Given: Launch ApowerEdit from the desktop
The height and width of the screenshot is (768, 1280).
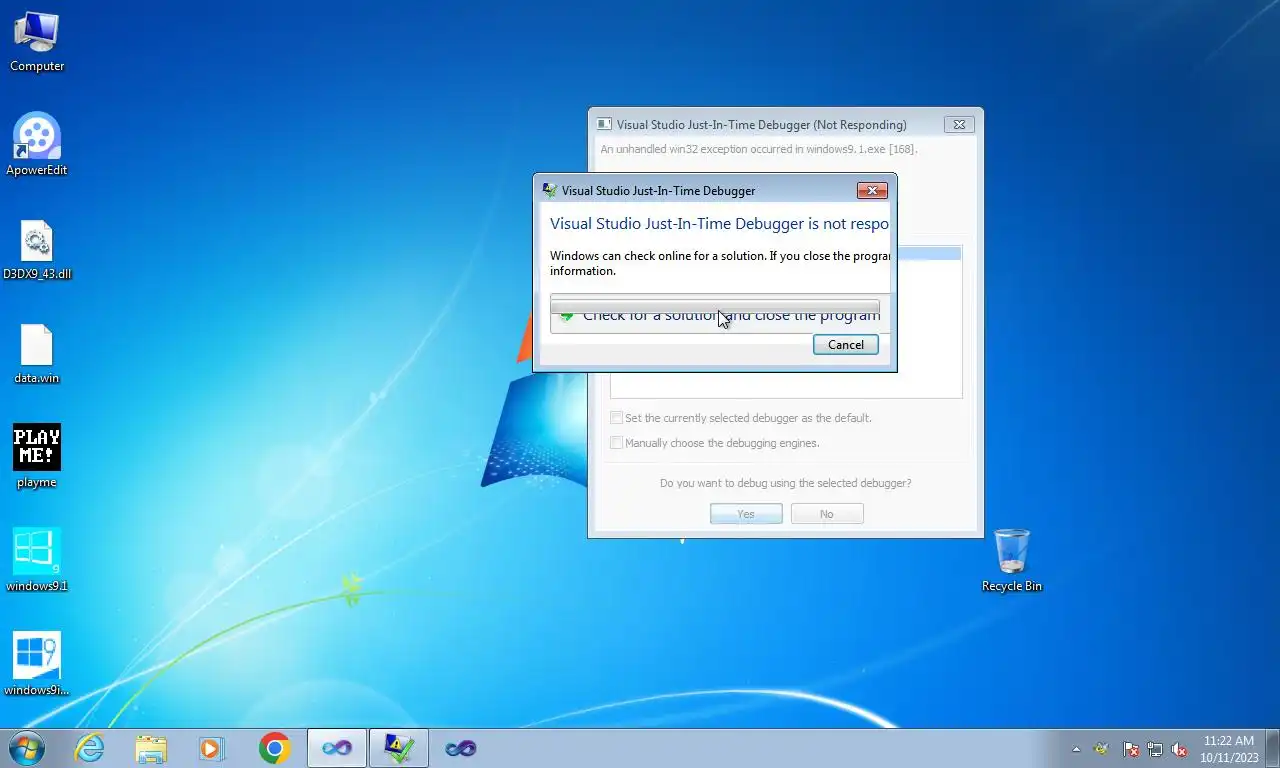Looking at the screenshot, I should [x=37, y=145].
